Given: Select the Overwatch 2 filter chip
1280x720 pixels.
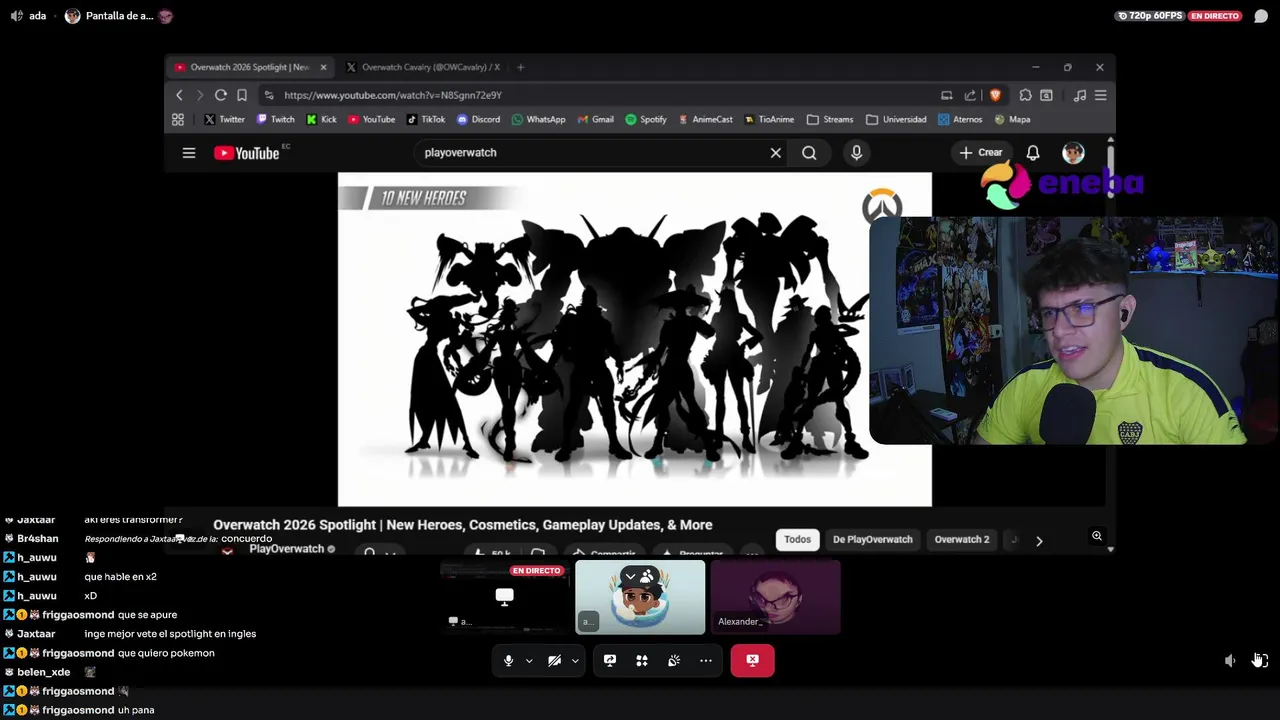Looking at the screenshot, I should (962, 539).
